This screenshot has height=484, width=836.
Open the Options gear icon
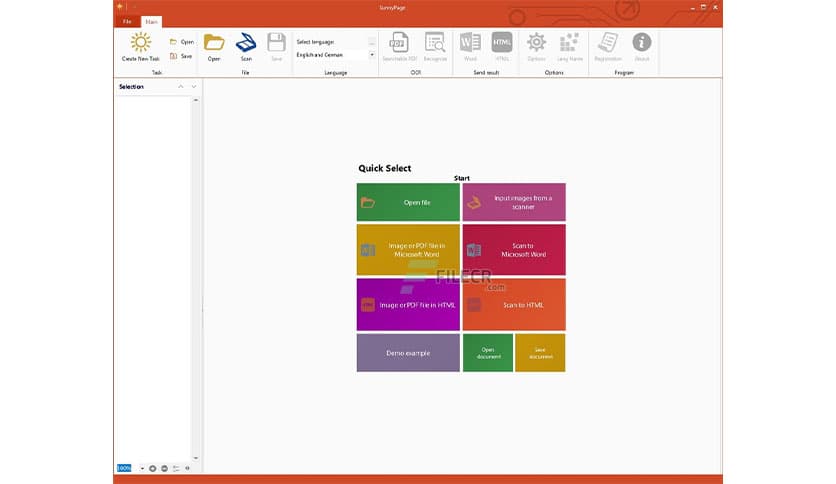[x=537, y=42]
